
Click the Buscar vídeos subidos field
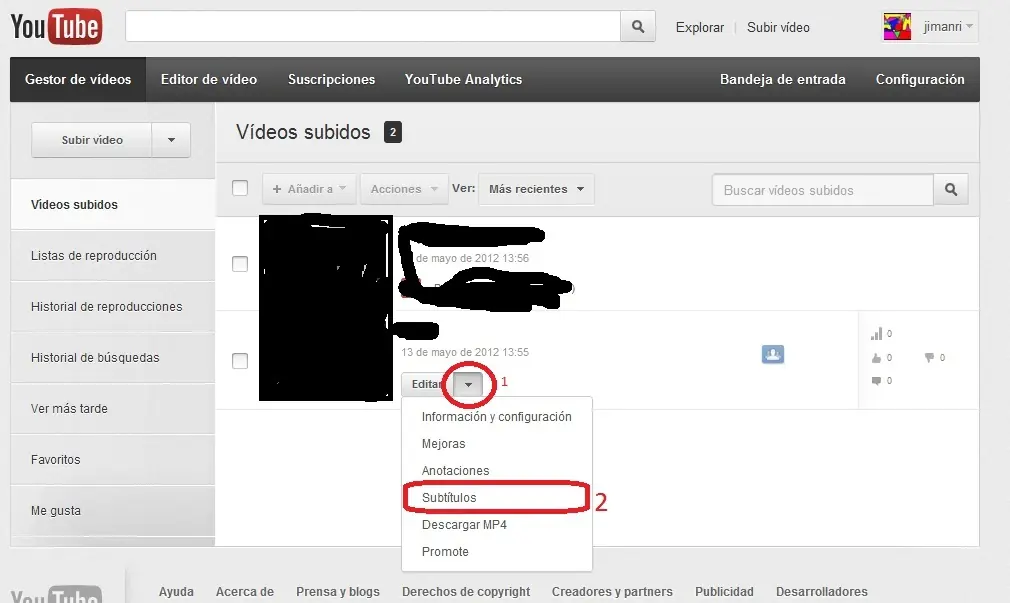click(x=823, y=190)
